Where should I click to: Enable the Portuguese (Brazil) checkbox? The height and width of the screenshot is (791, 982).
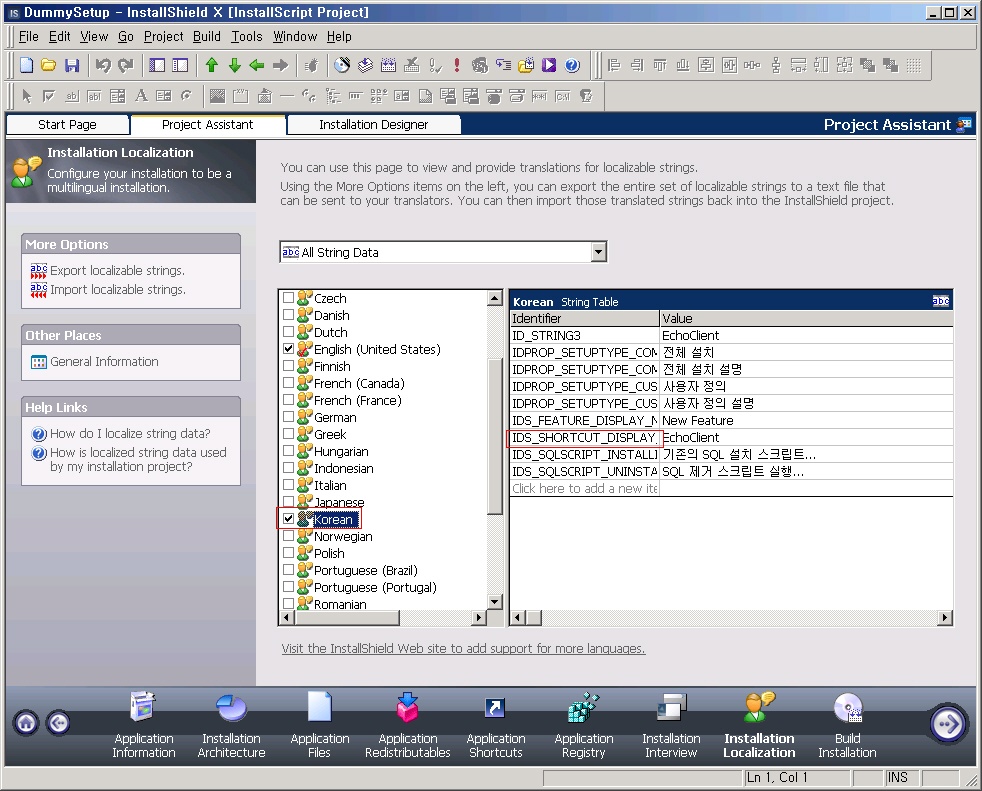tap(289, 569)
